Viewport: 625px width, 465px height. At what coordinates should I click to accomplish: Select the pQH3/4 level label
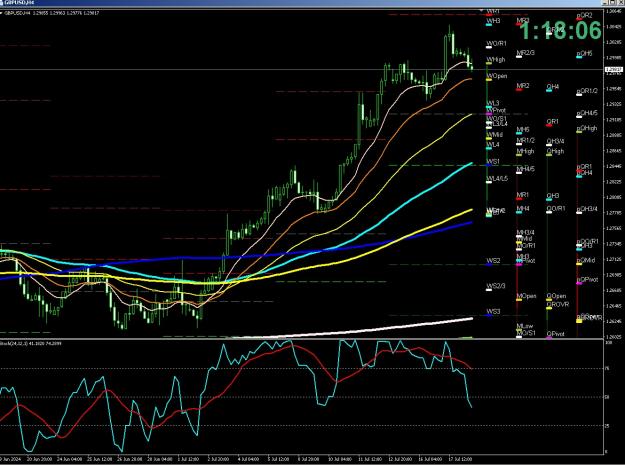pos(587,209)
